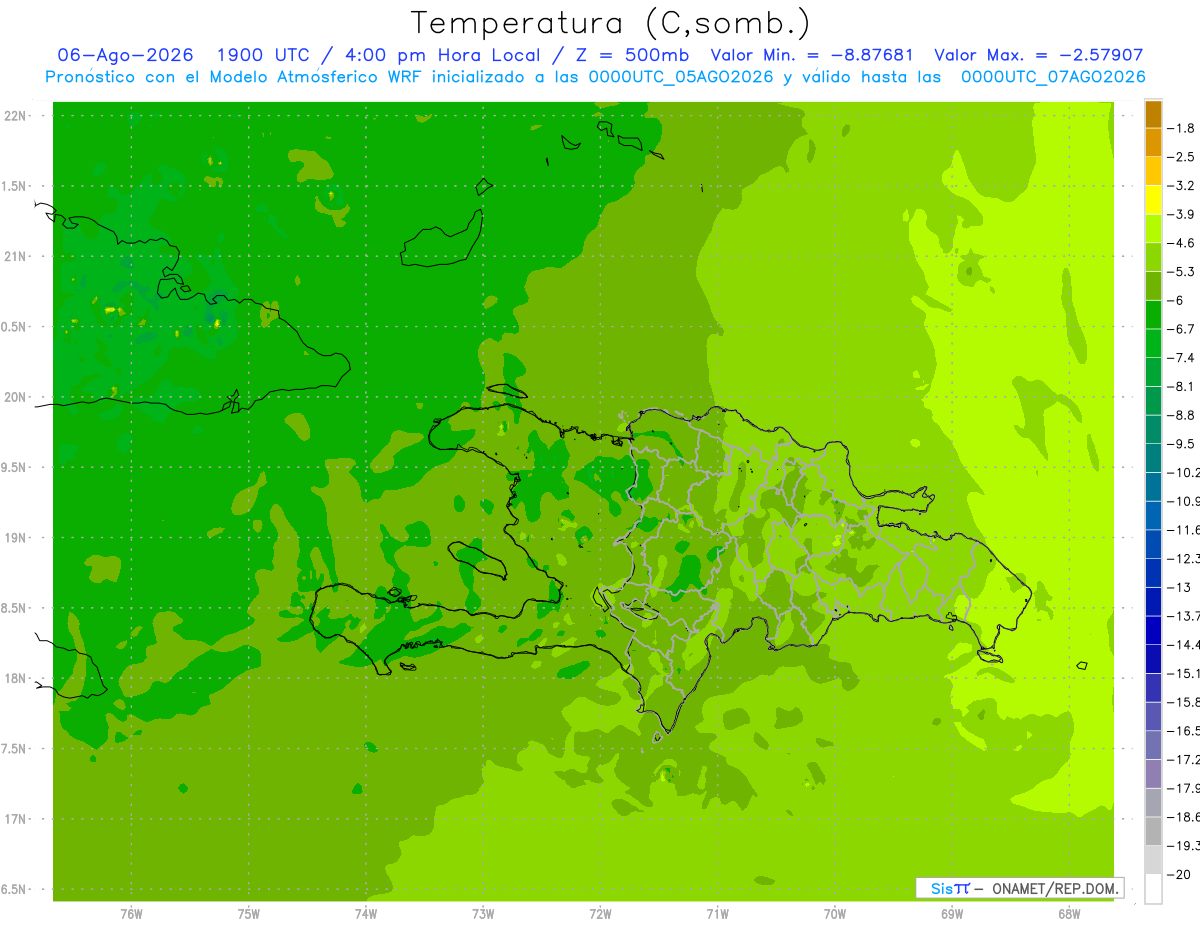Click the '-13' color scale label
Screen dimensions: 1200x927
1180,587
